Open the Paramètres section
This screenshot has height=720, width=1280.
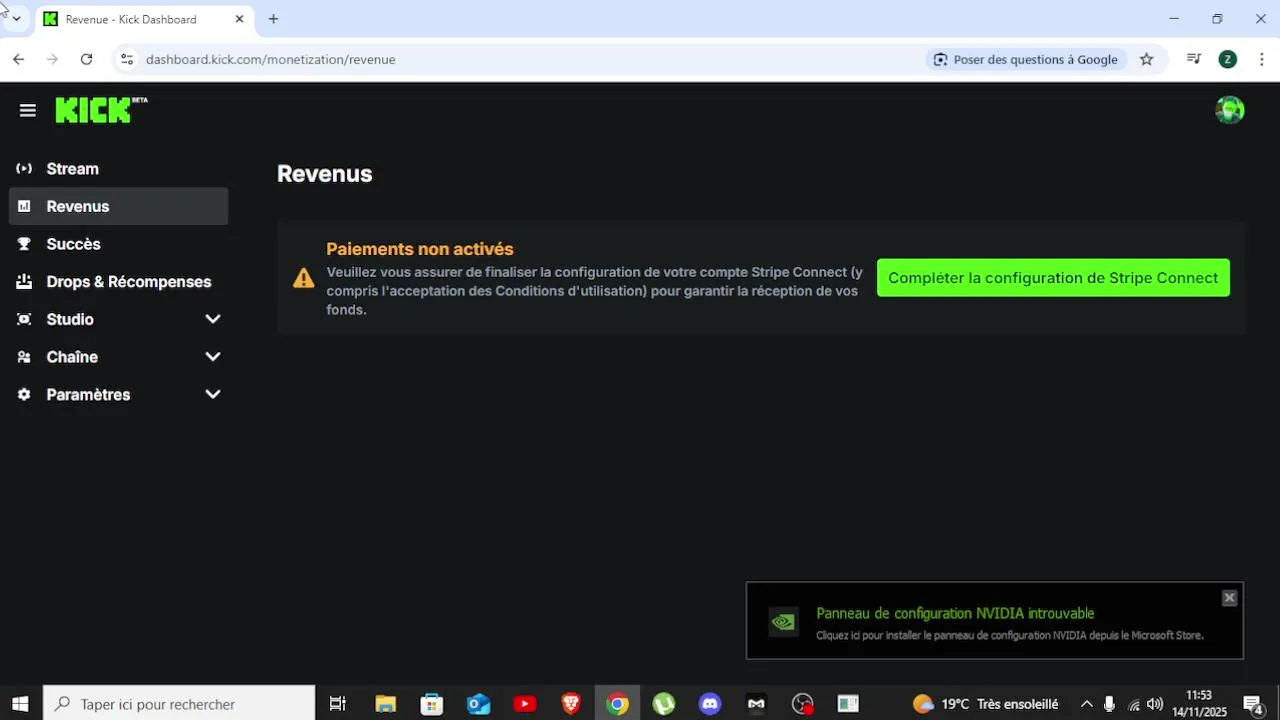tap(119, 395)
